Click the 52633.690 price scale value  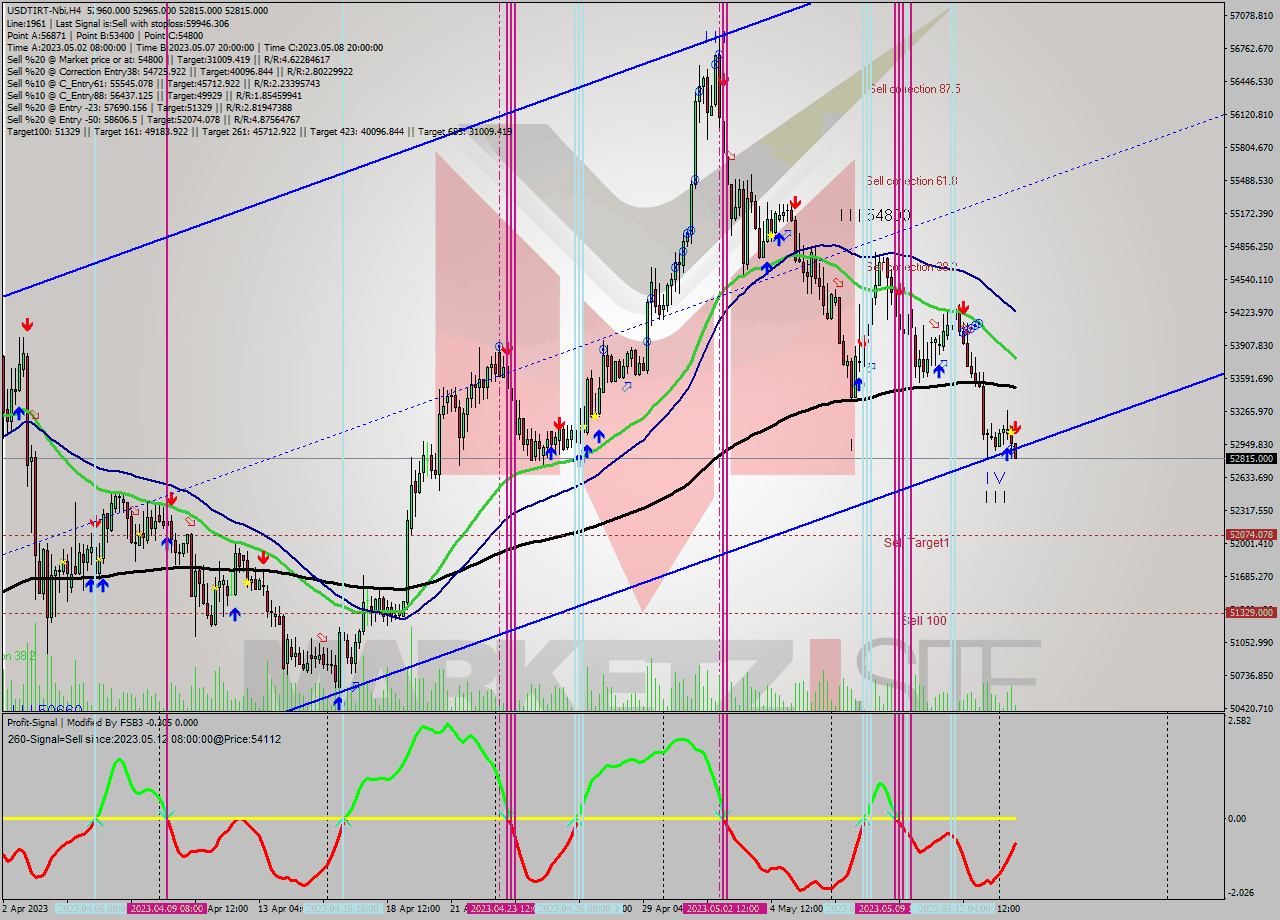tap(1251, 478)
